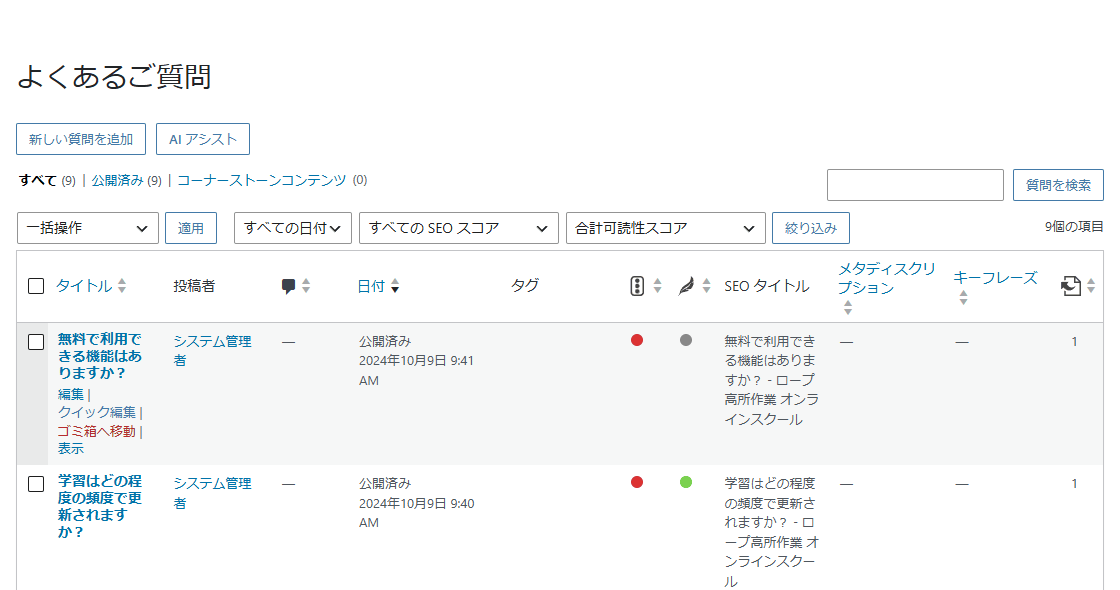Click 新しい質問を追加 button

point(81,139)
